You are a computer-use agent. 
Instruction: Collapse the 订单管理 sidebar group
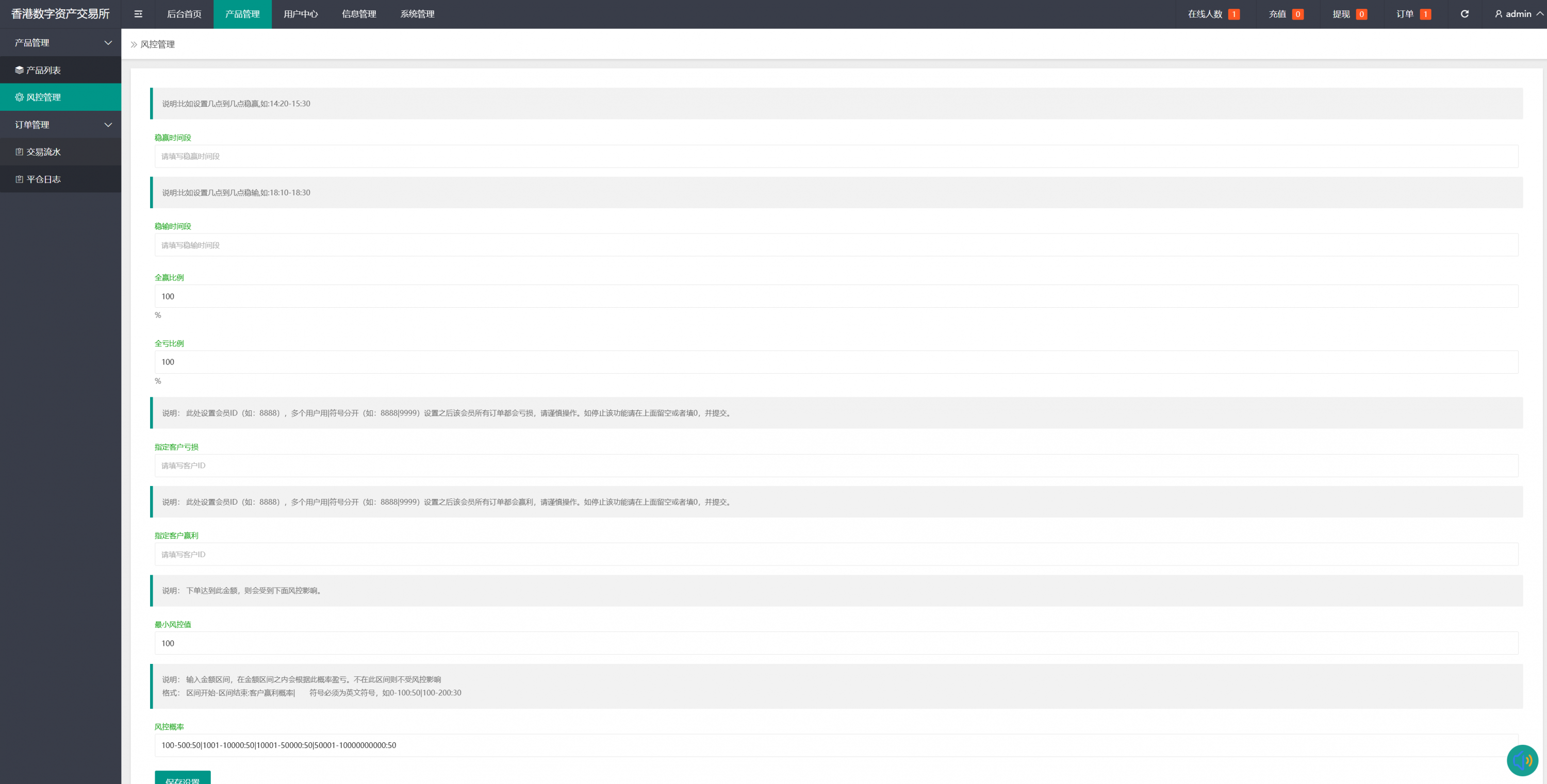click(60, 125)
